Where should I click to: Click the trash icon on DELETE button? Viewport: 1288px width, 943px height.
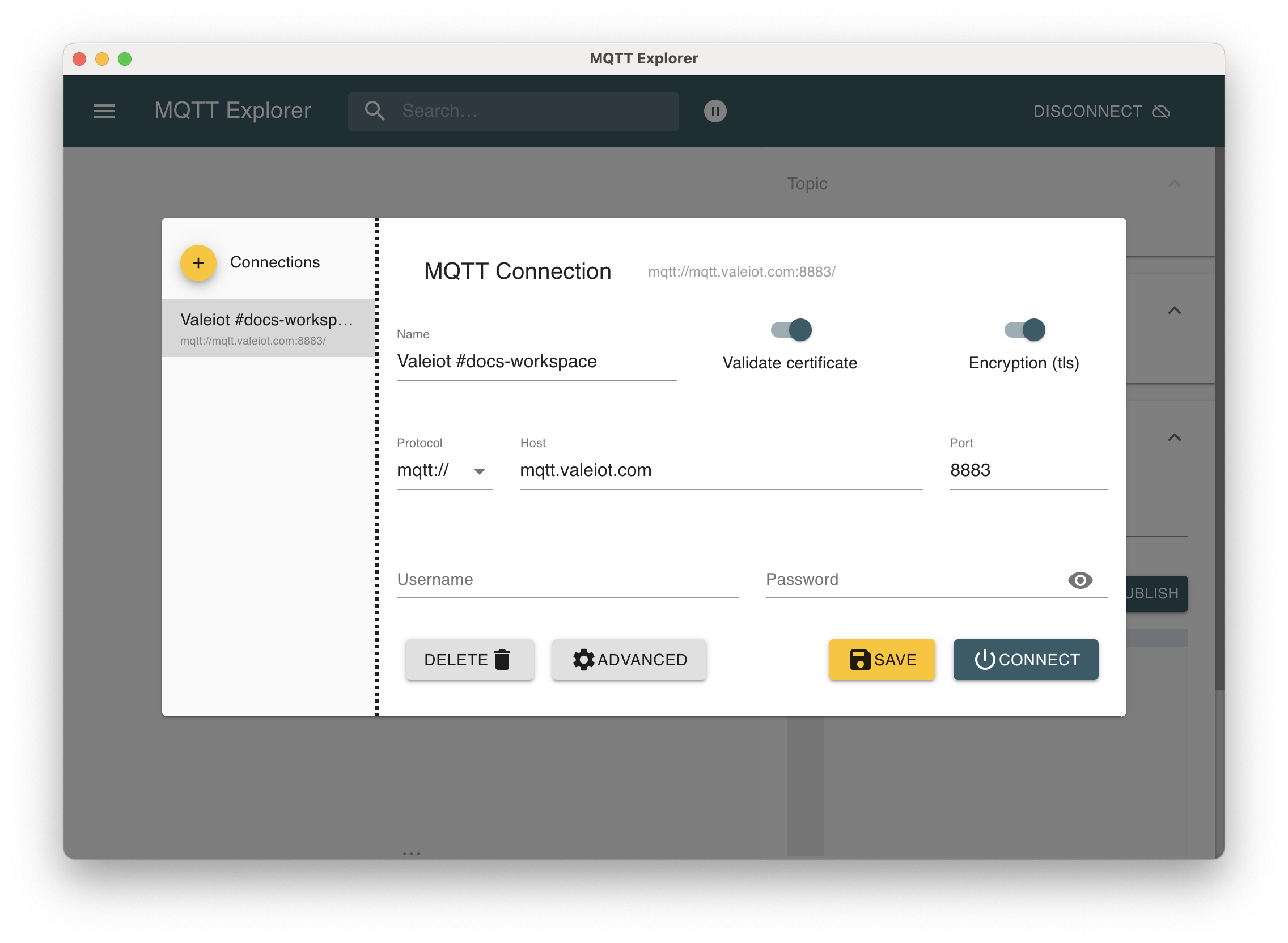point(502,659)
